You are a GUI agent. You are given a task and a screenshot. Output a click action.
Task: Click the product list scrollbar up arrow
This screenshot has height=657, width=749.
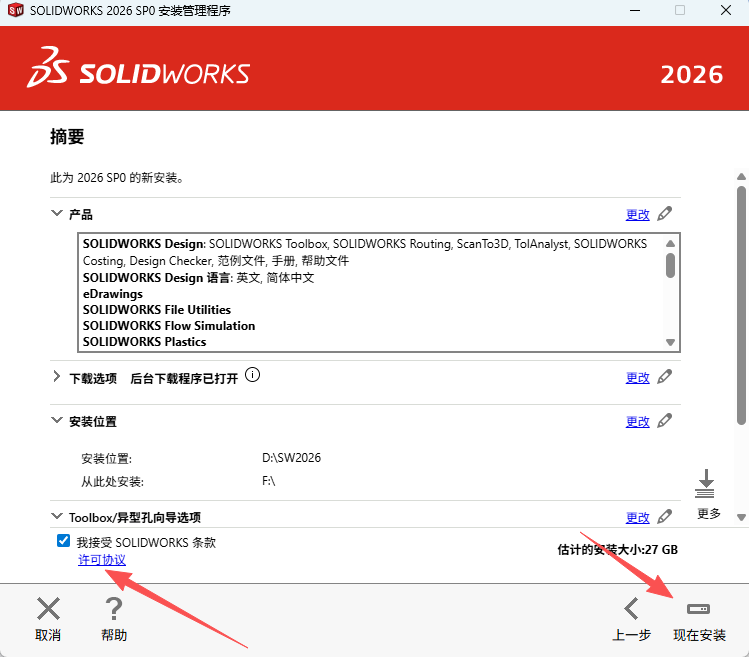tap(670, 243)
